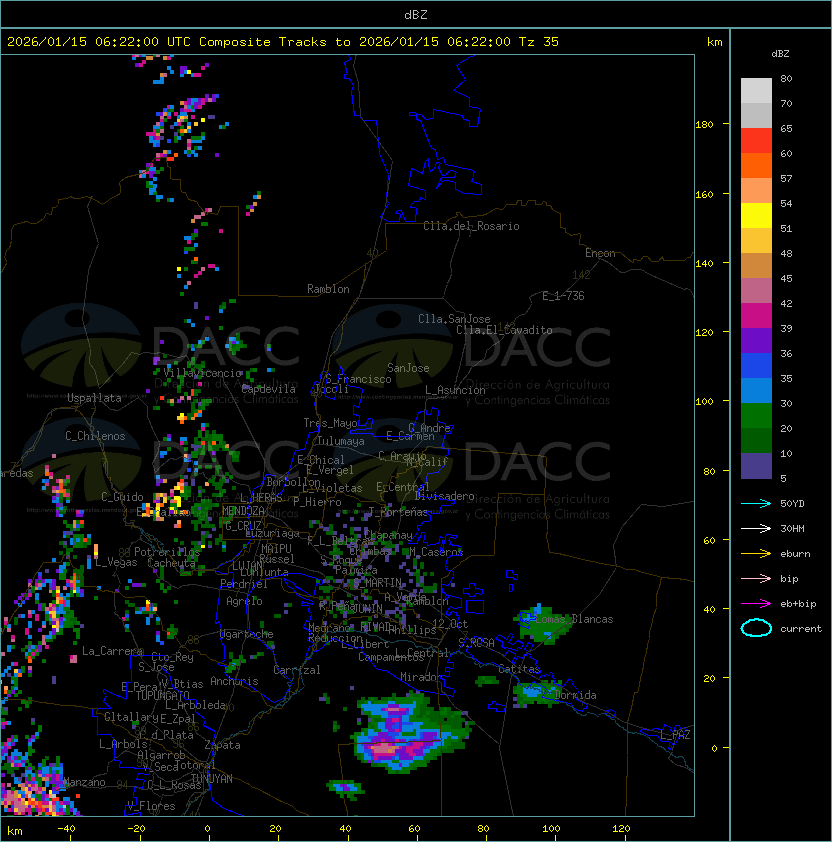This screenshot has width=832, height=842.
Task: Click the 'Tz 35' value in header
Action: point(539,42)
